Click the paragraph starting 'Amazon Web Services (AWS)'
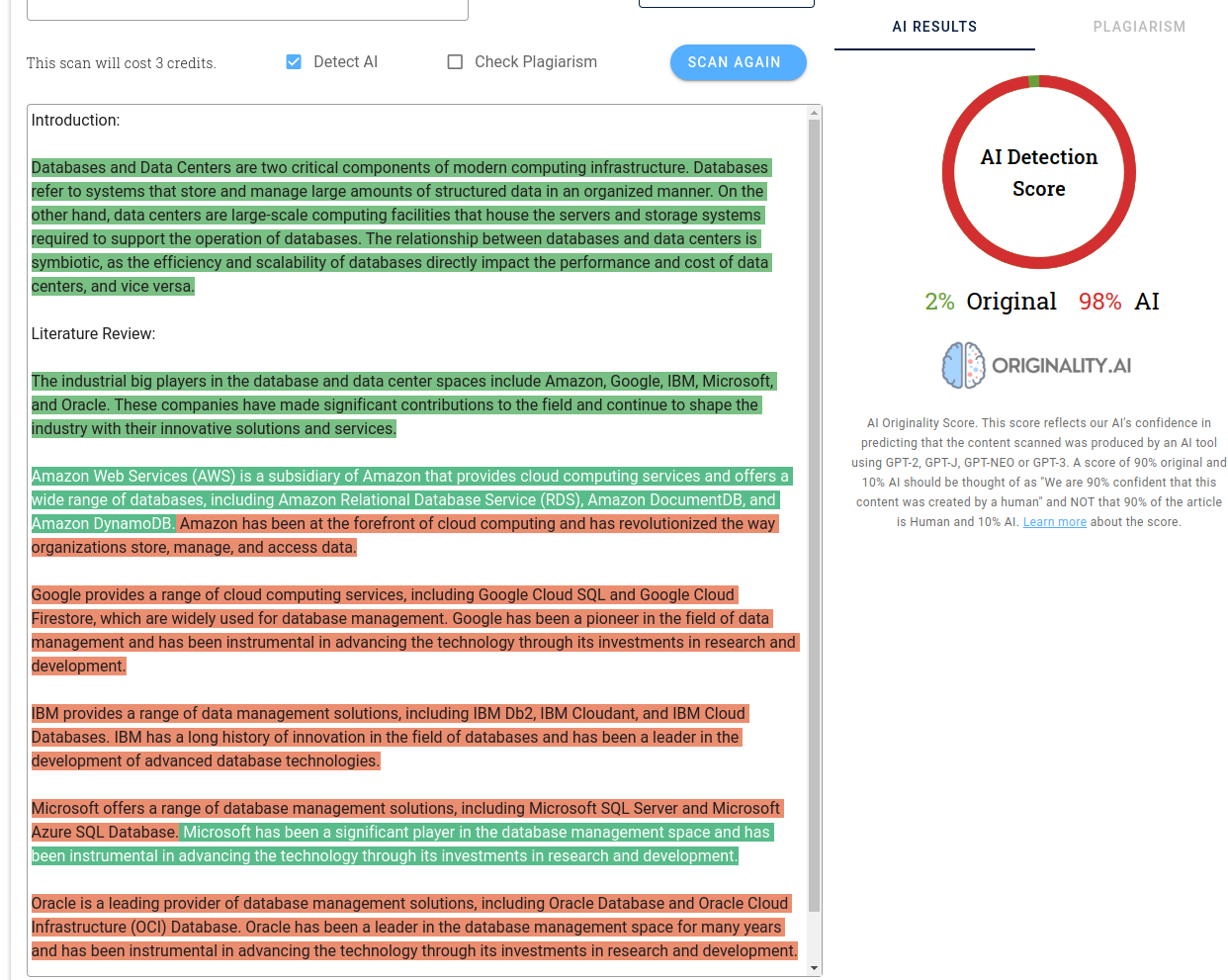 pyautogui.click(x=410, y=512)
